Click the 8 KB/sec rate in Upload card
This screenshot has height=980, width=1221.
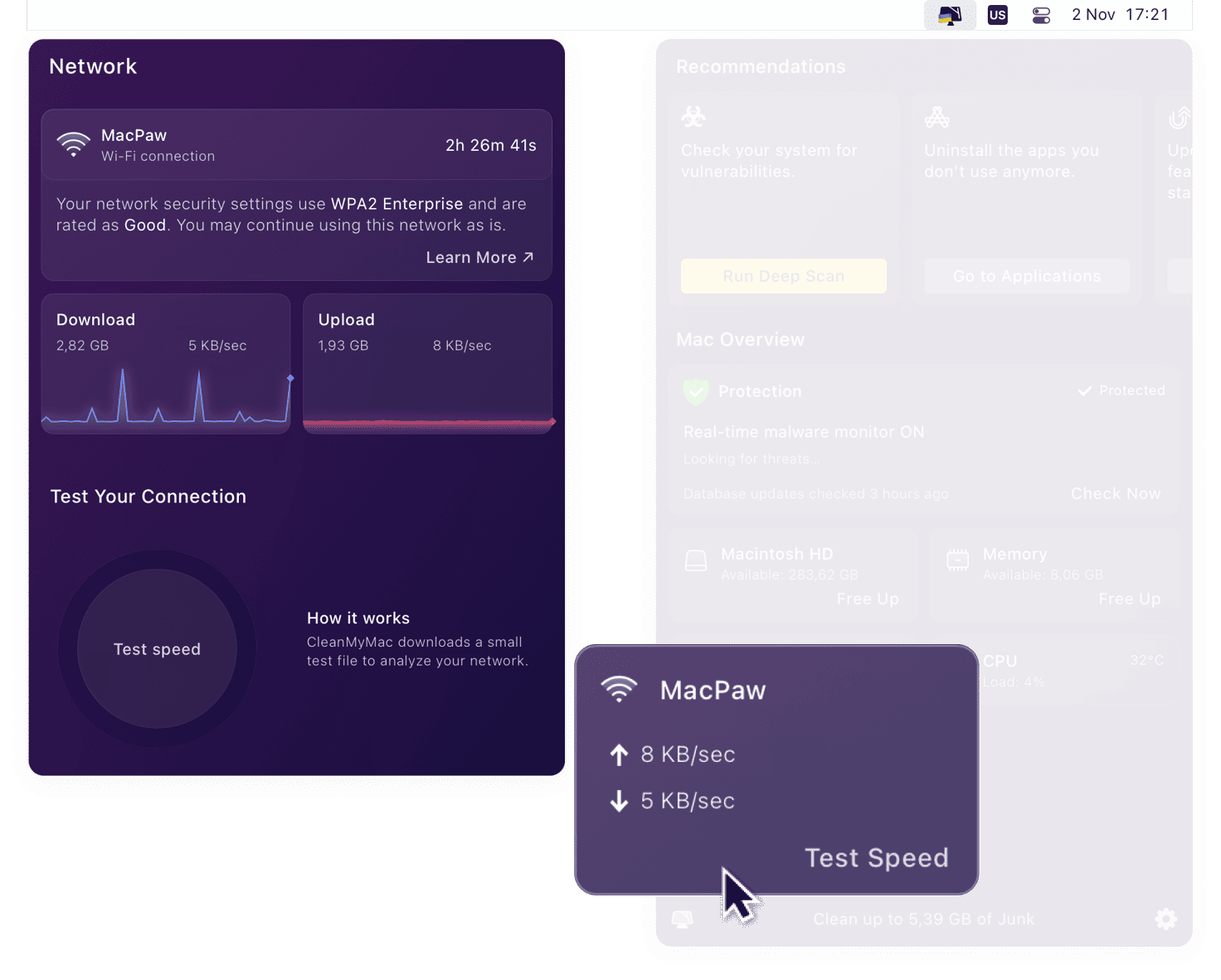(462, 346)
